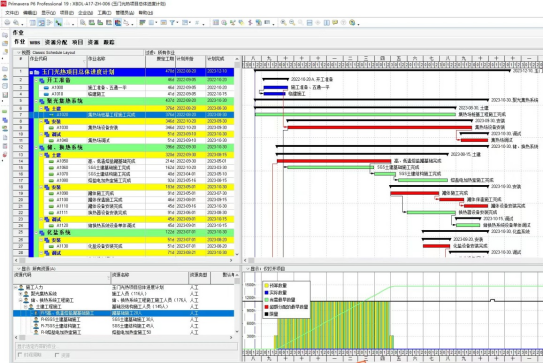The height and width of the screenshot is (364, 544).
Task: Open Resources from the left sidebar person icon
Action: (x=5, y=78)
